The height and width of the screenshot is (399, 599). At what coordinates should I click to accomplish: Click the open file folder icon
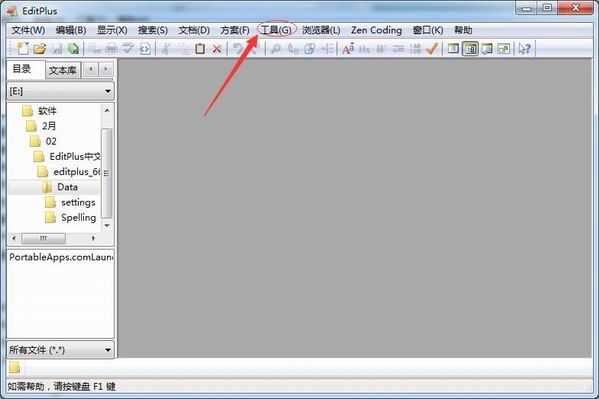pyautogui.click(x=39, y=49)
